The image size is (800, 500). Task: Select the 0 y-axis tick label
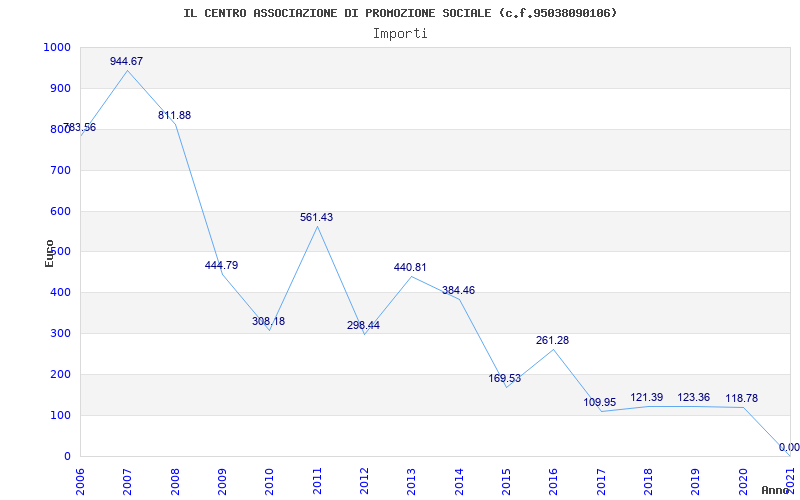click(67, 456)
